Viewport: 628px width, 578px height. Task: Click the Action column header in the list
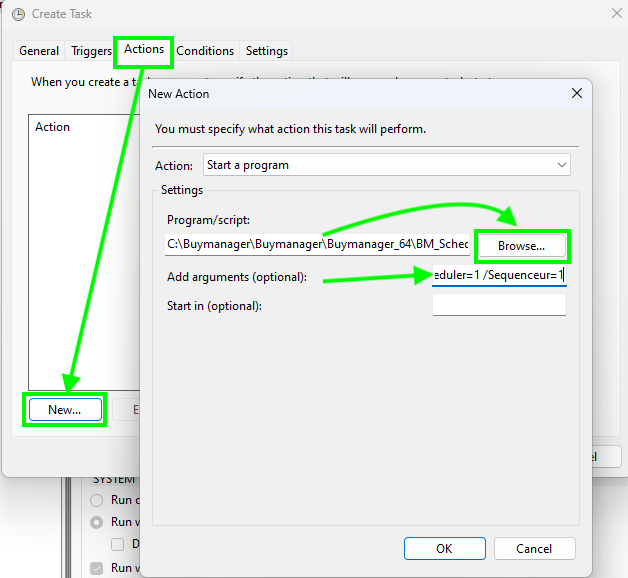pyautogui.click(x=52, y=127)
